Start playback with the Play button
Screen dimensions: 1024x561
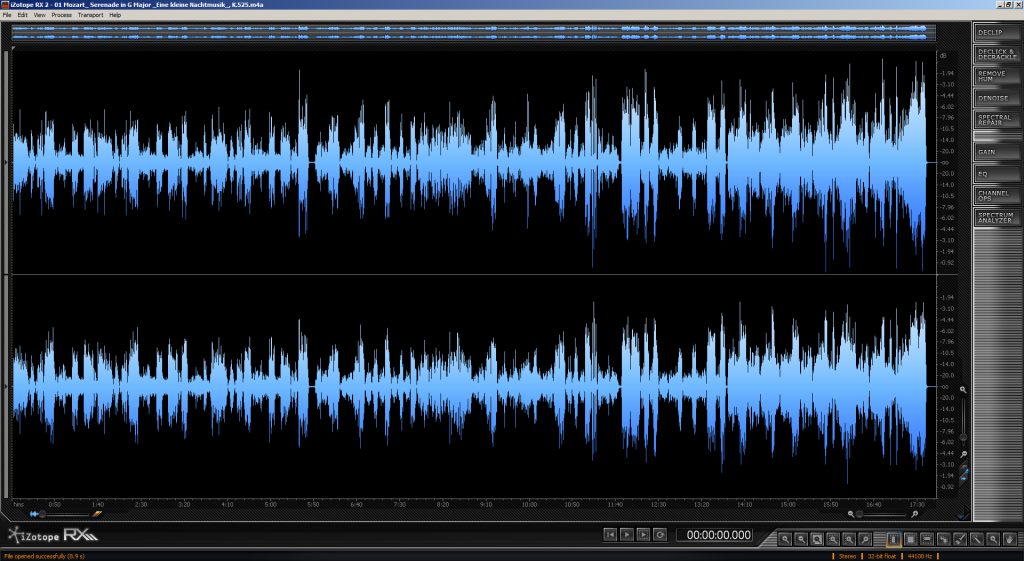click(626, 535)
